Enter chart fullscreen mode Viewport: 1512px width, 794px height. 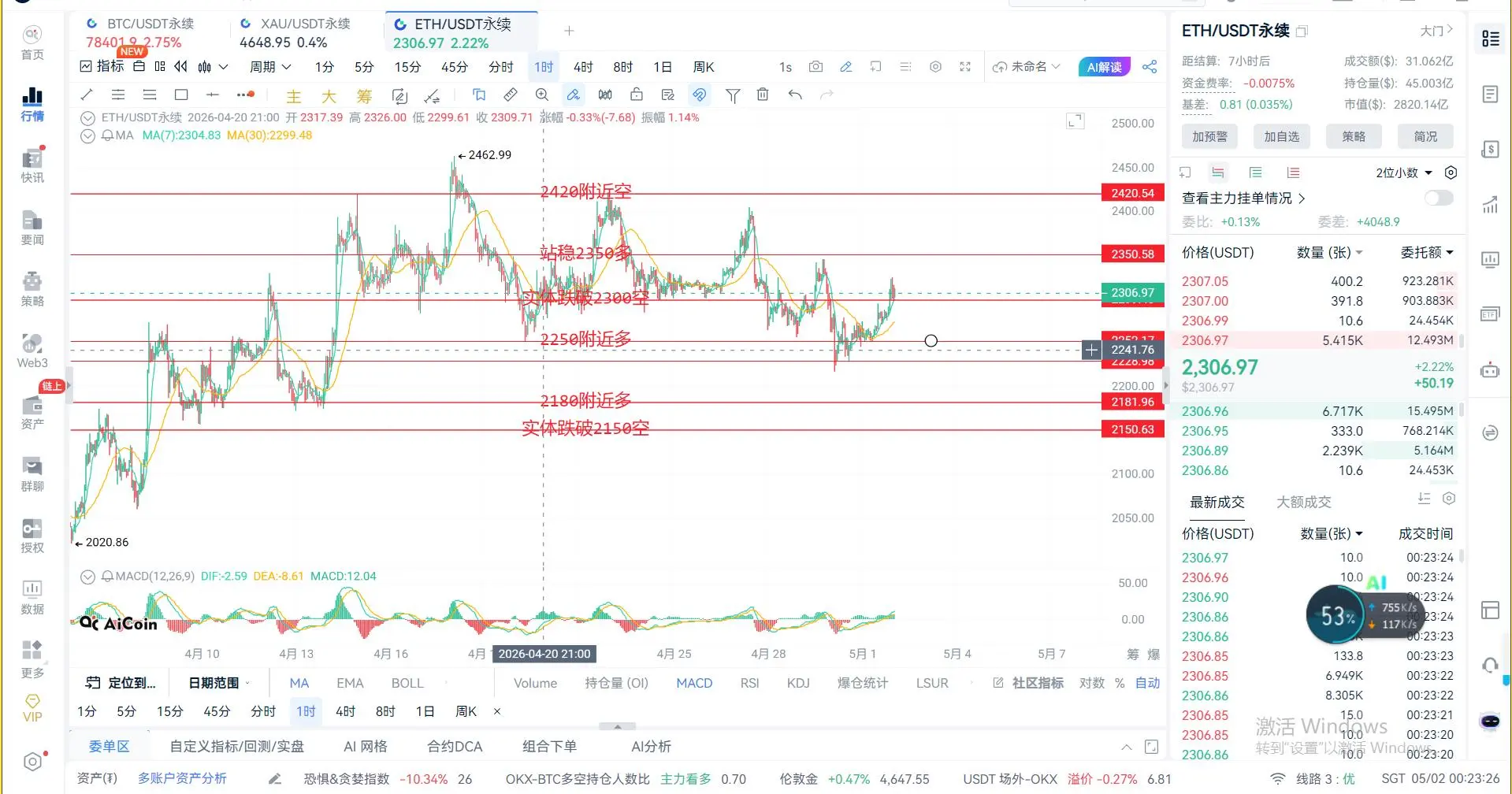click(x=965, y=67)
